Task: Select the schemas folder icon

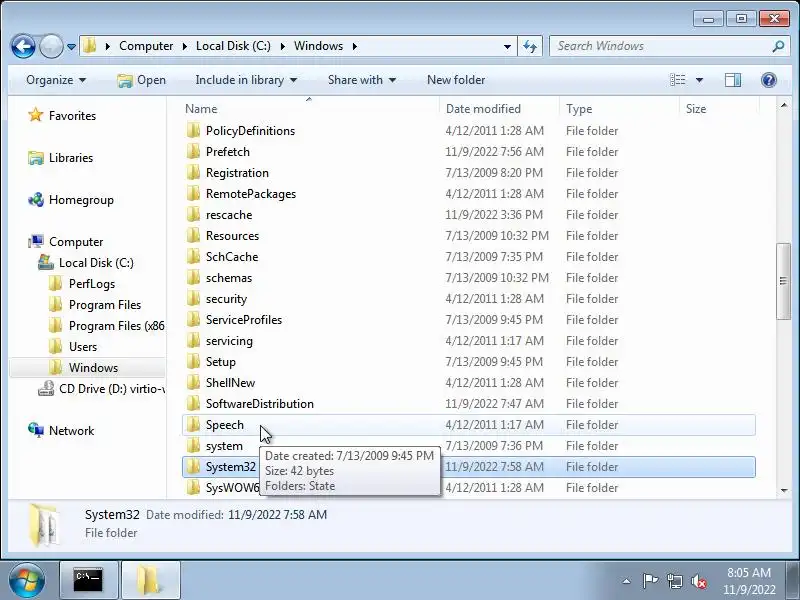Action: 193,278
